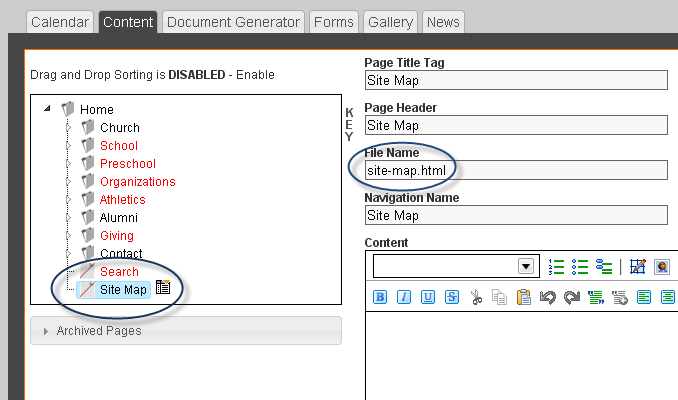The image size is (678, 400).
Task: Select the Alumni page in tree
Action: pyautogui.click(x=118, y=218)
